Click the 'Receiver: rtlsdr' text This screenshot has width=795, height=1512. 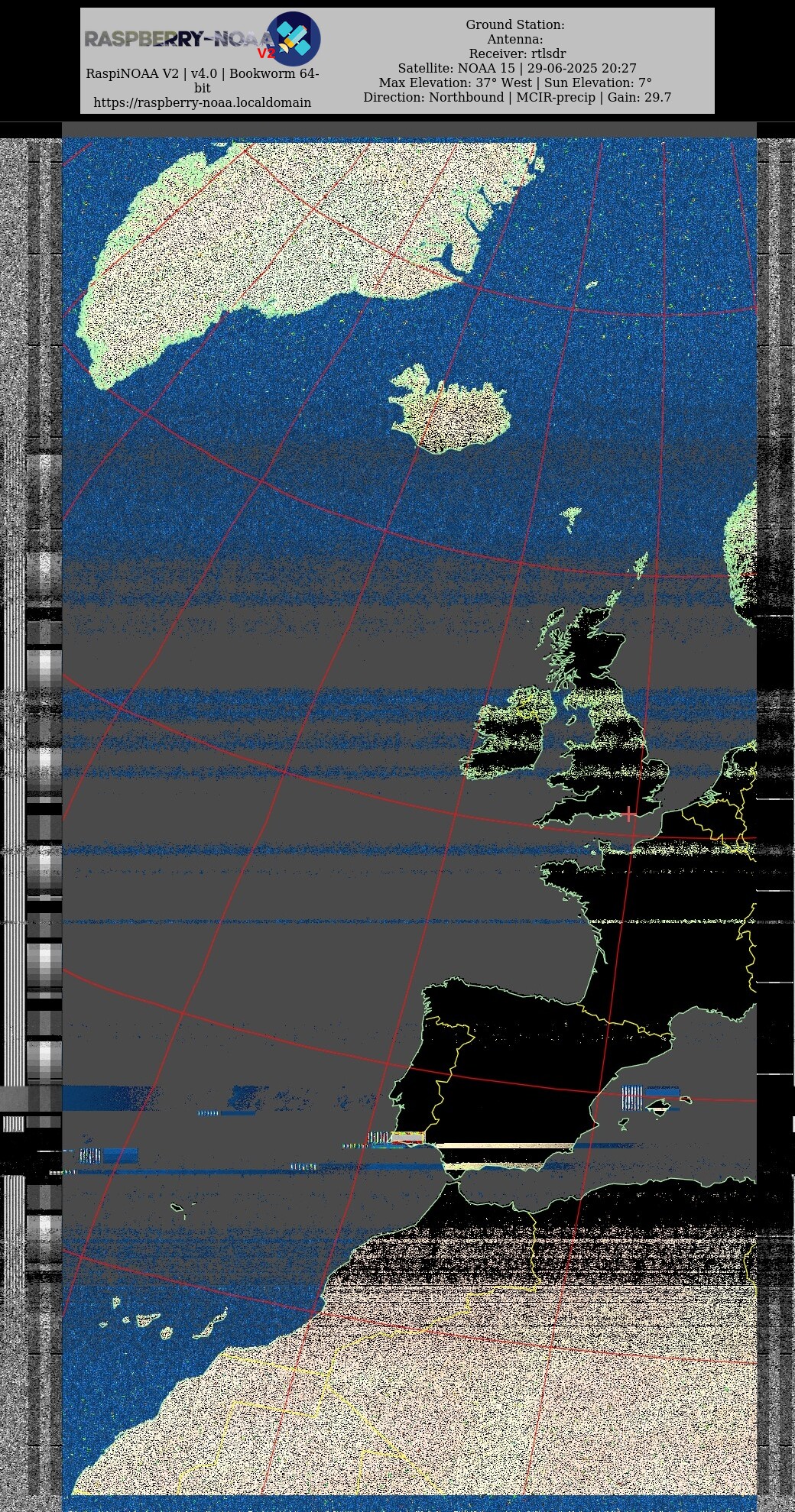pyautogui.click(x=518, y=54)
